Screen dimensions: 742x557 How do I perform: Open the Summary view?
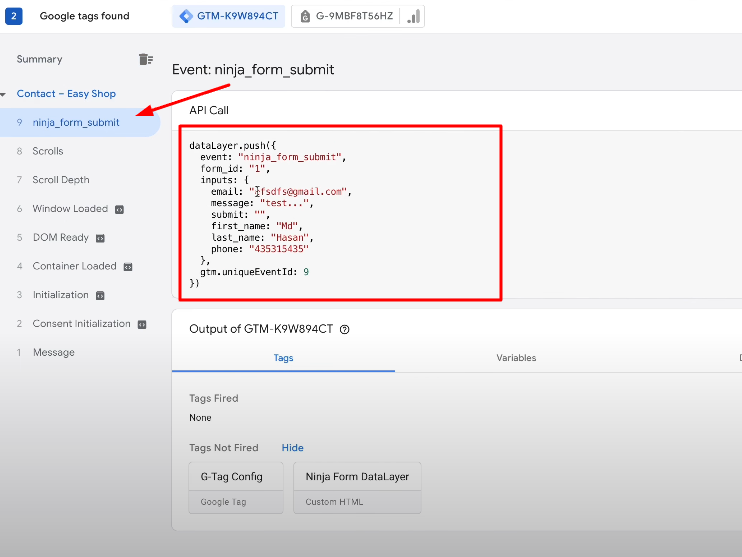coord(39,59)
